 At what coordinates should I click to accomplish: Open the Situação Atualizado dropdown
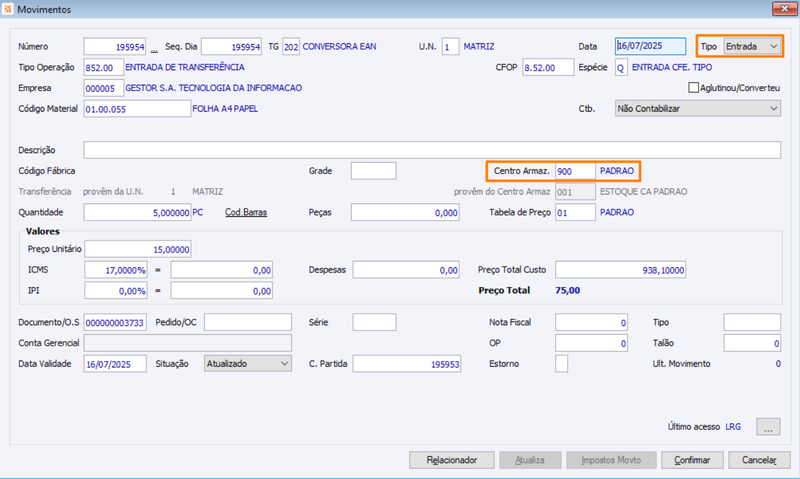click(248, 363)
